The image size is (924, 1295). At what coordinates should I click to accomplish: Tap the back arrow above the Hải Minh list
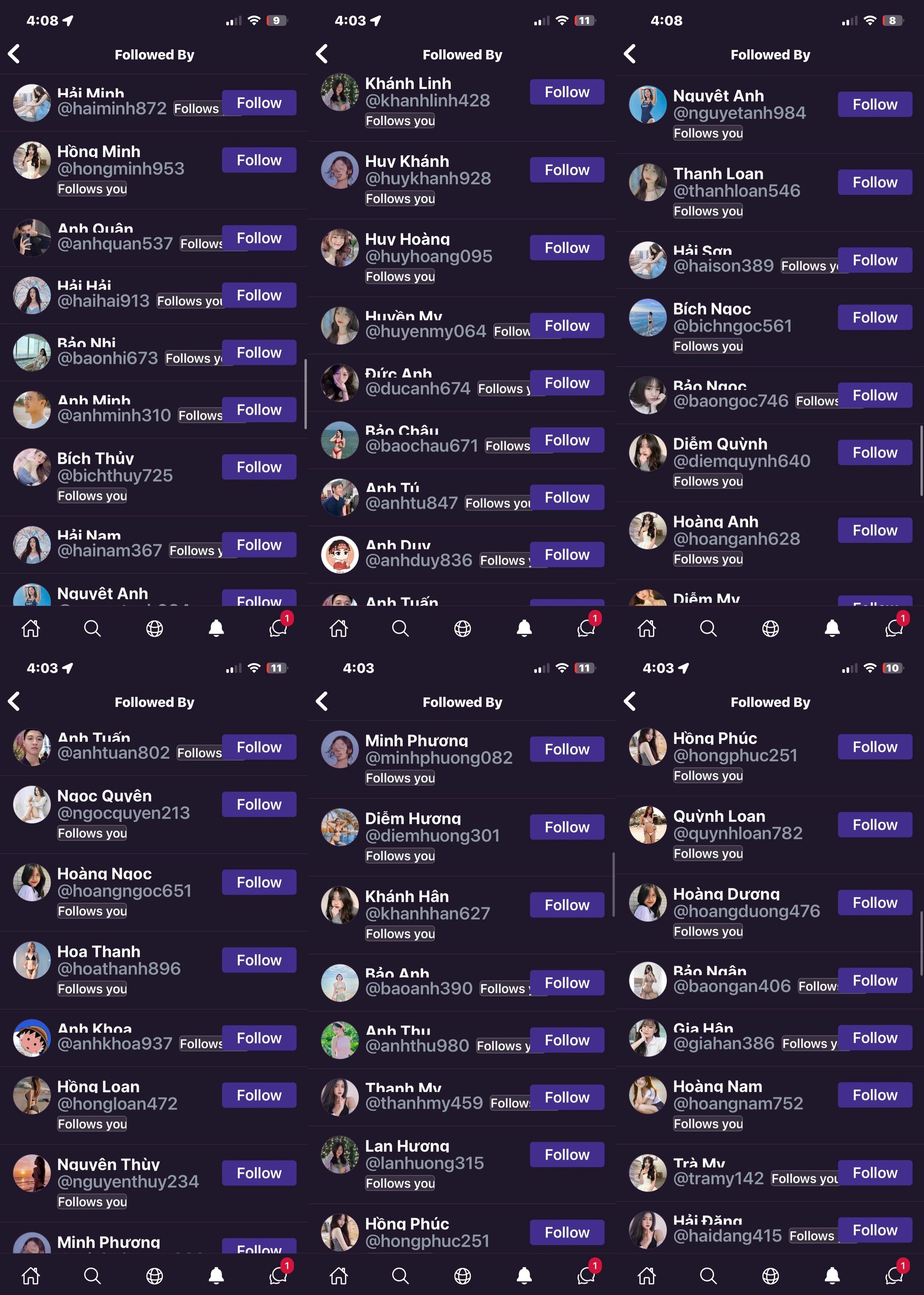(14, 54)
